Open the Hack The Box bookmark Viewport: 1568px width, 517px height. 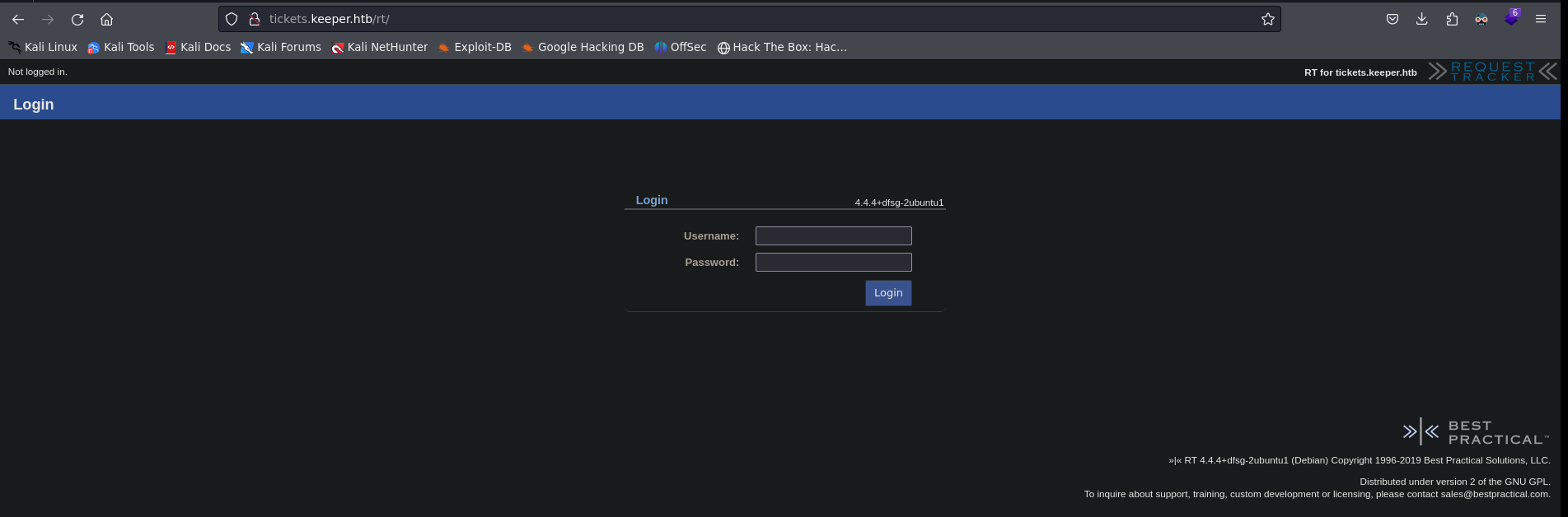(782, 48)
